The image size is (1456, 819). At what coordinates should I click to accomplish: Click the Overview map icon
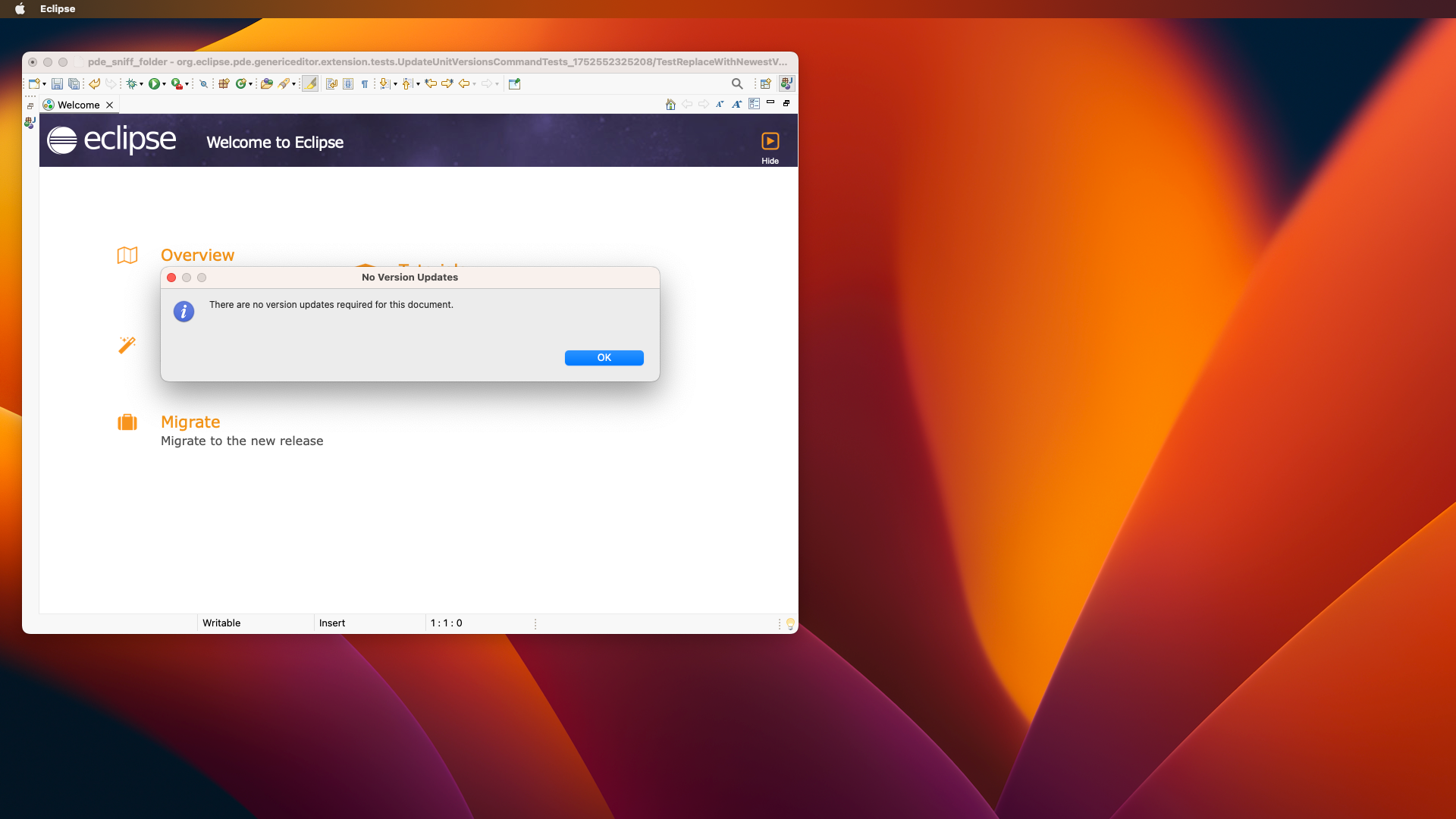coord(127,256)
